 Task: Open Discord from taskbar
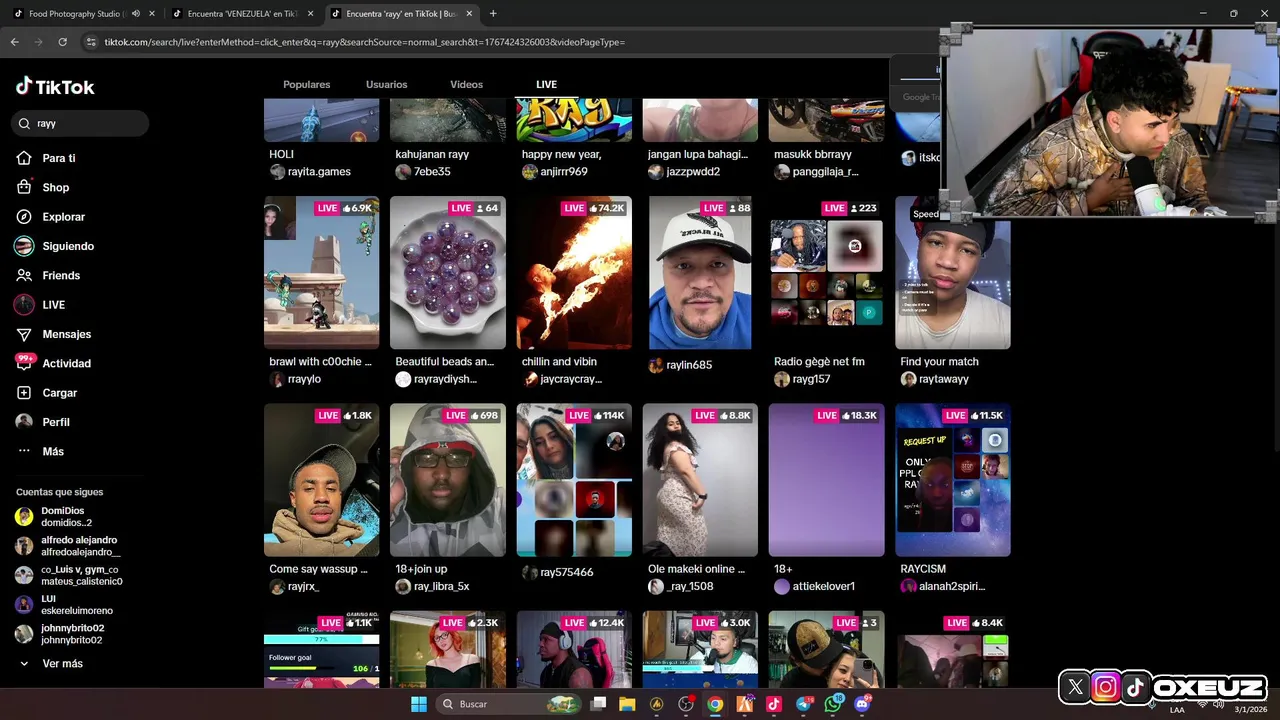tap(862, 704)
